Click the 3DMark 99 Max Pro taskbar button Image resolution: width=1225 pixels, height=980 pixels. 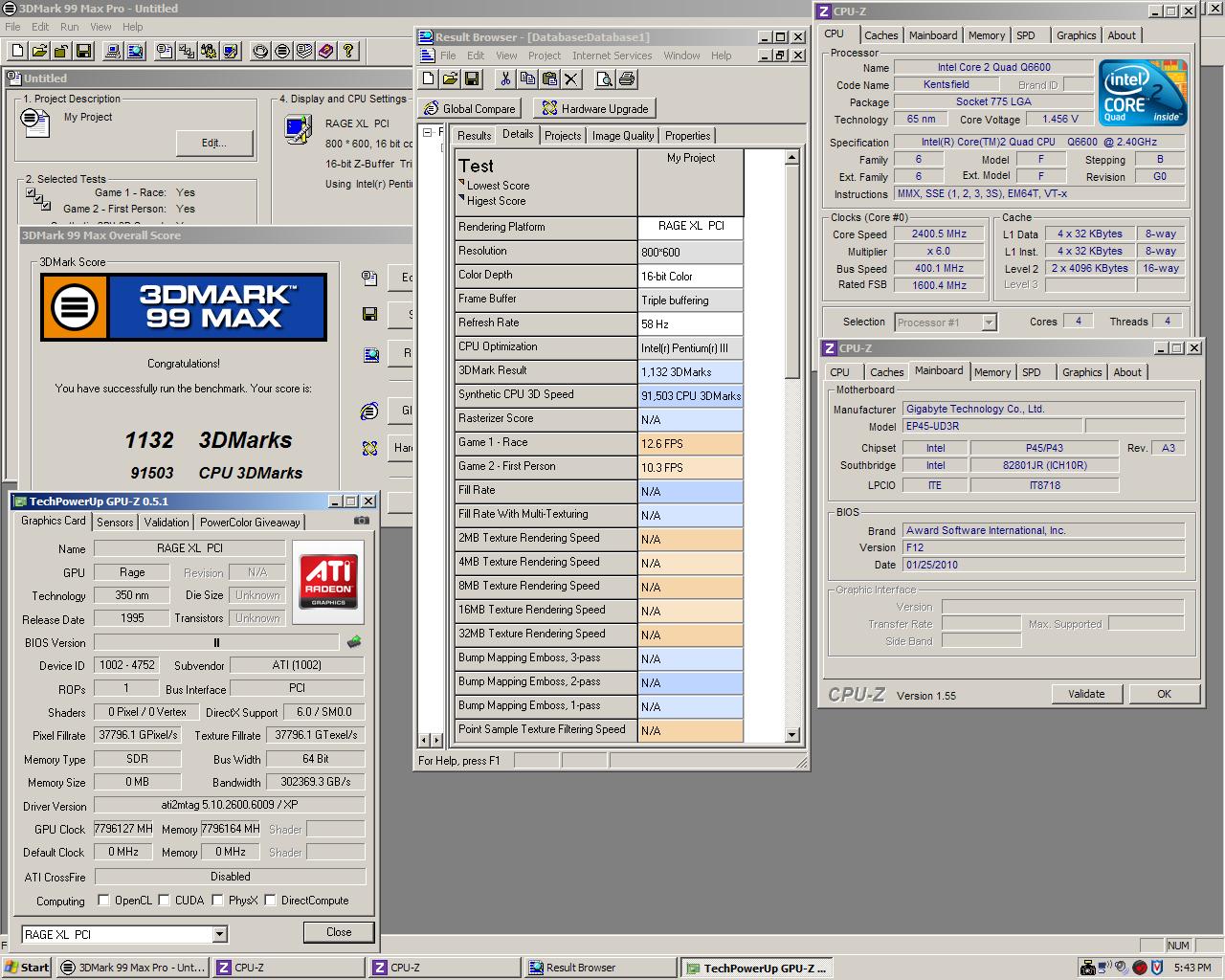point(132,968)
